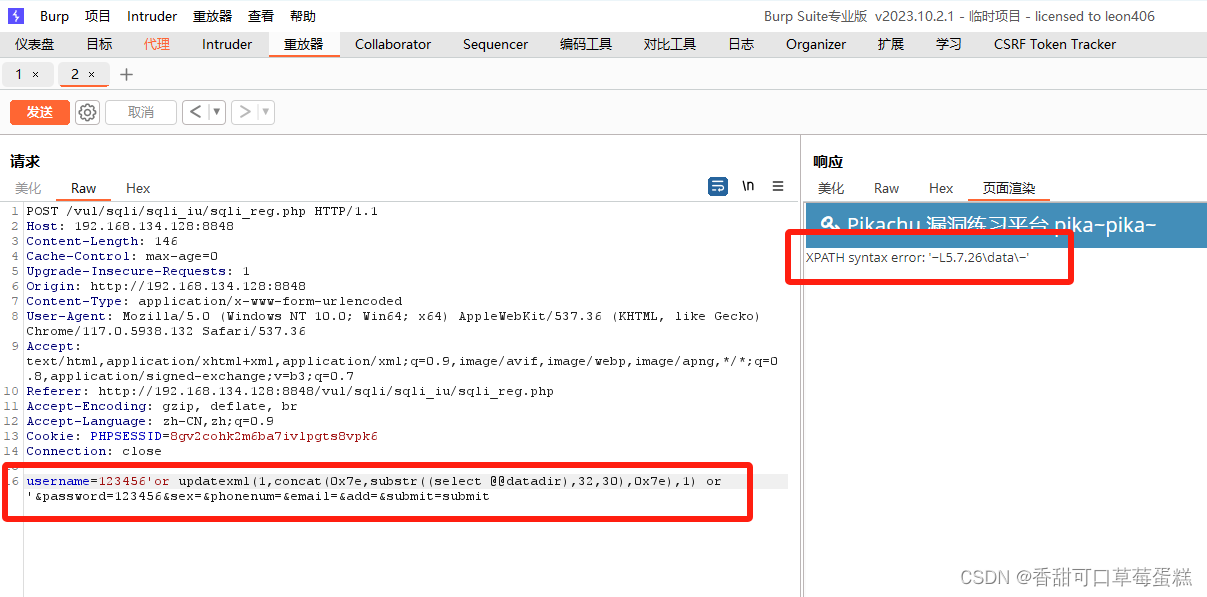Toggle the line wrap icon in request

(717, 186)
